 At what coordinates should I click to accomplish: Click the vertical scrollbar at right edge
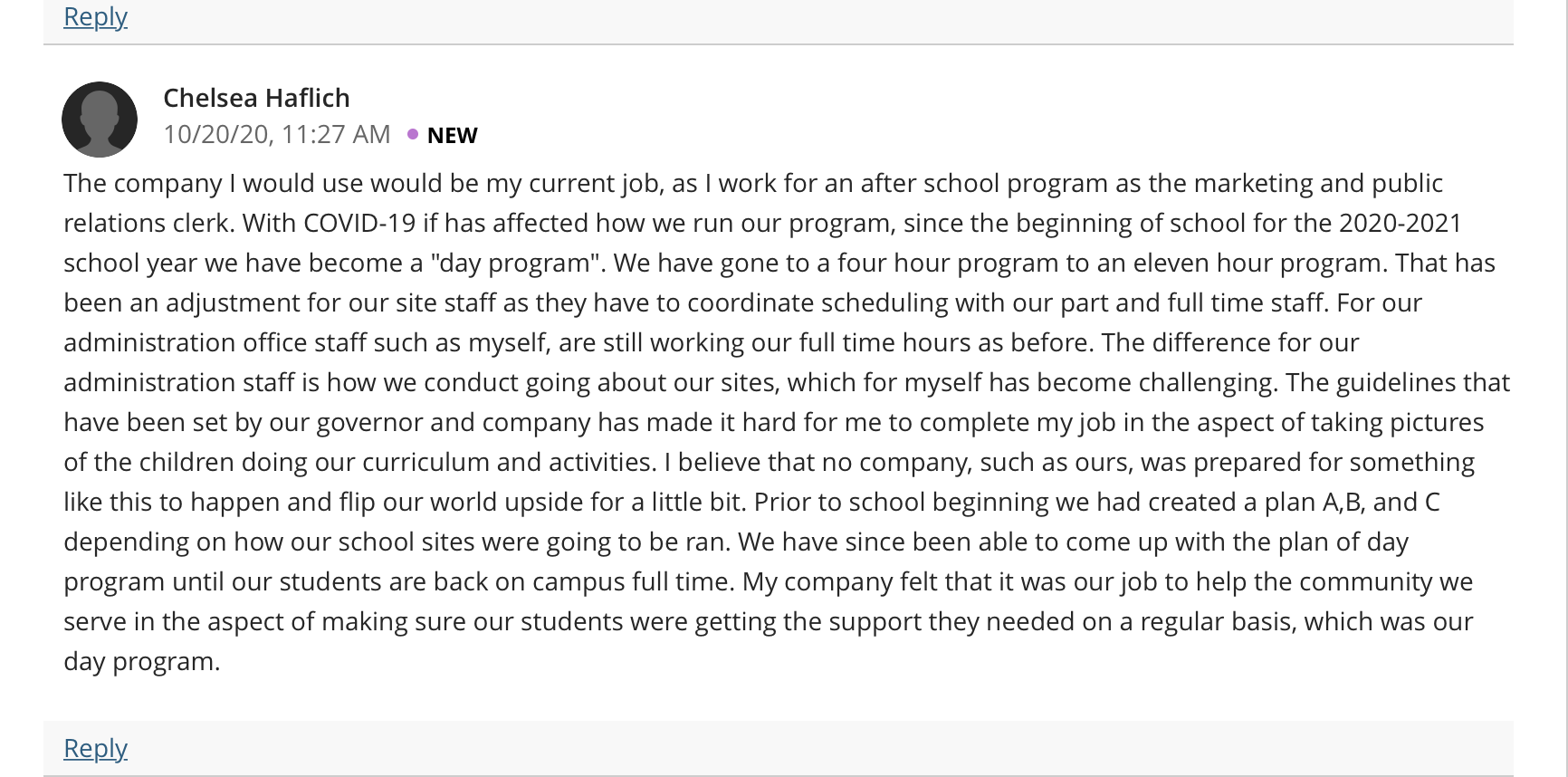tap(1565, 388)
